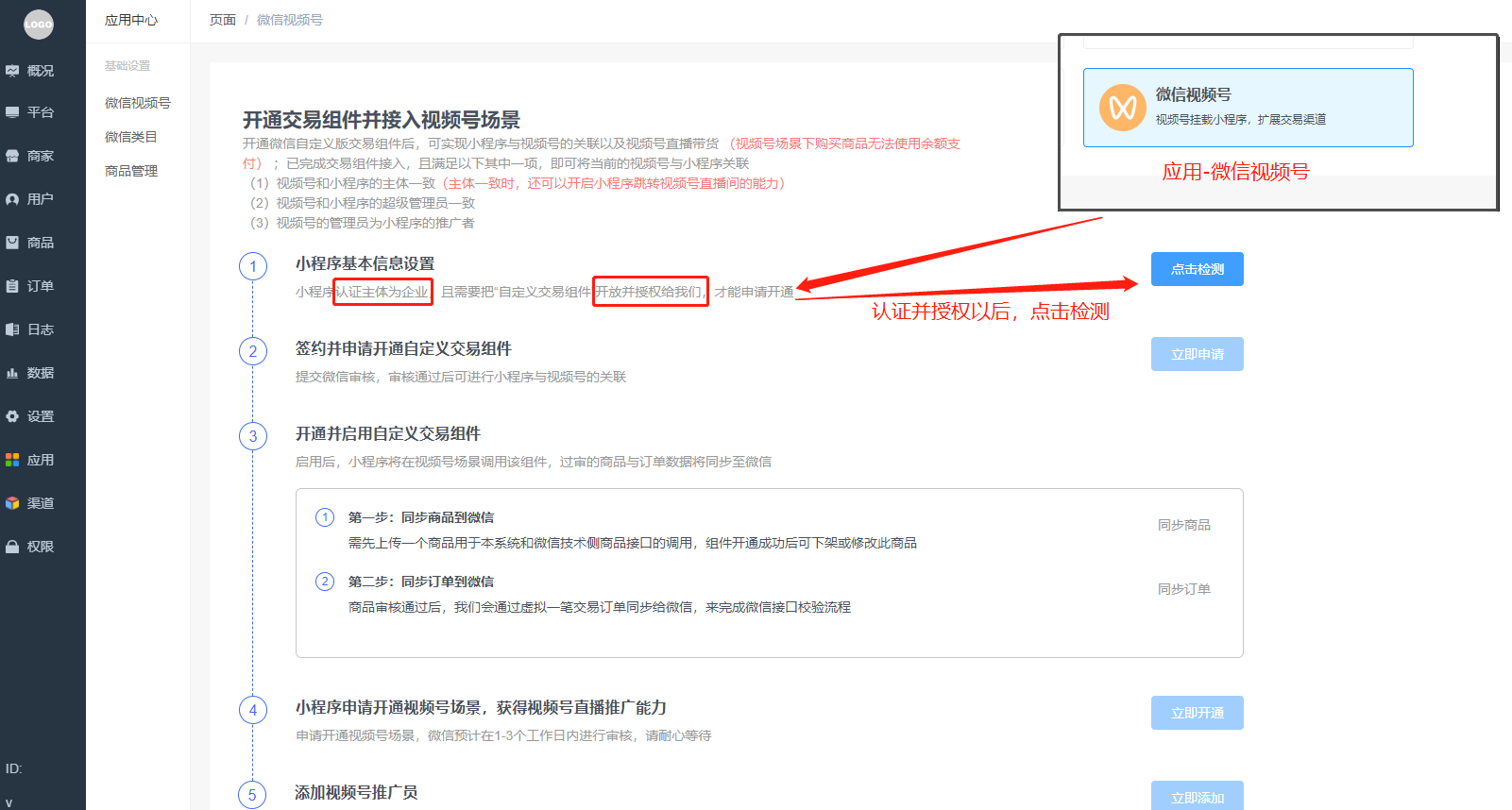
Task: Click the 签约并申请开通自定义交易组件 step title
Action: [403, 348]
